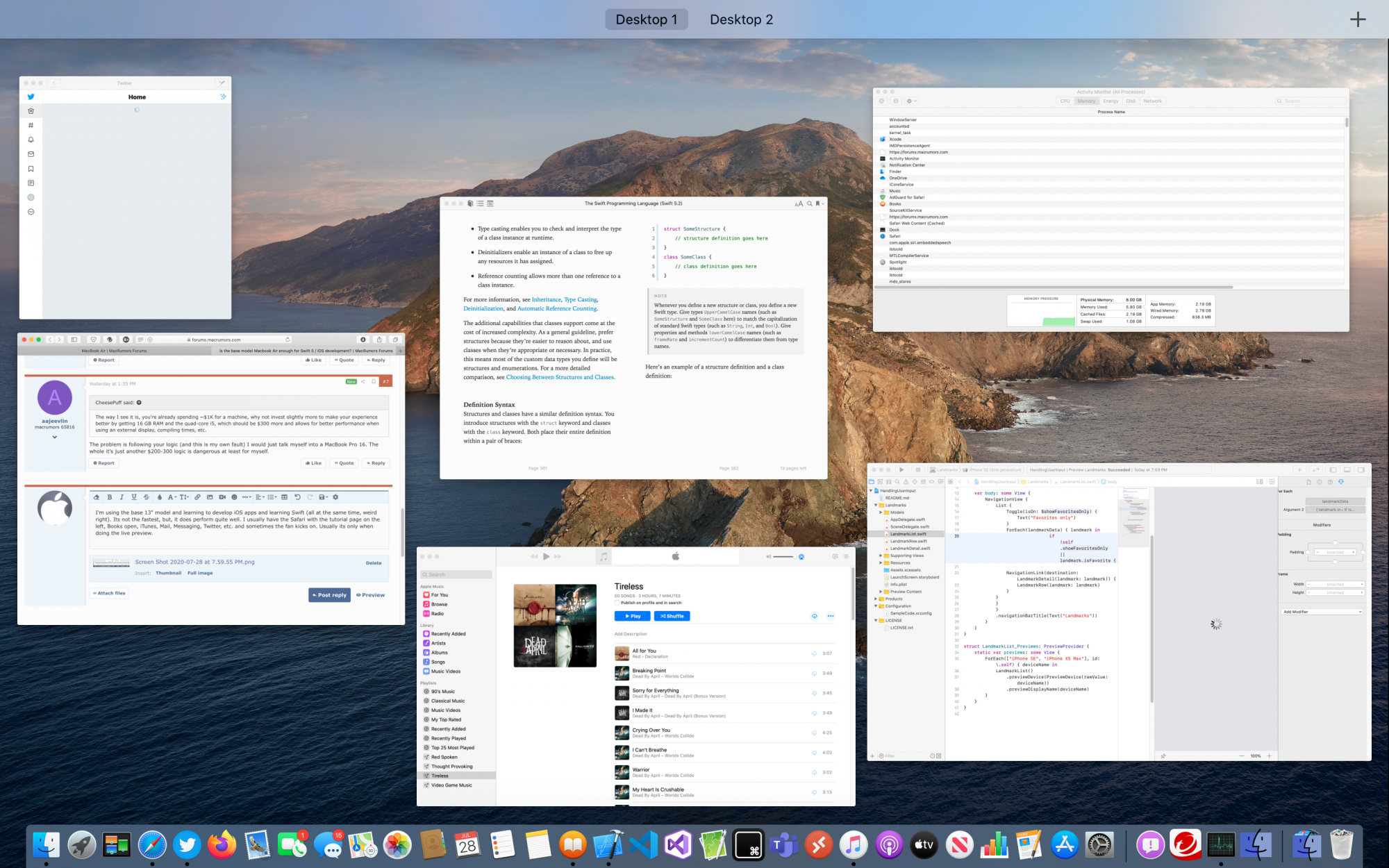
Task: Select Desktop 2 space at top
Action: 741,19
